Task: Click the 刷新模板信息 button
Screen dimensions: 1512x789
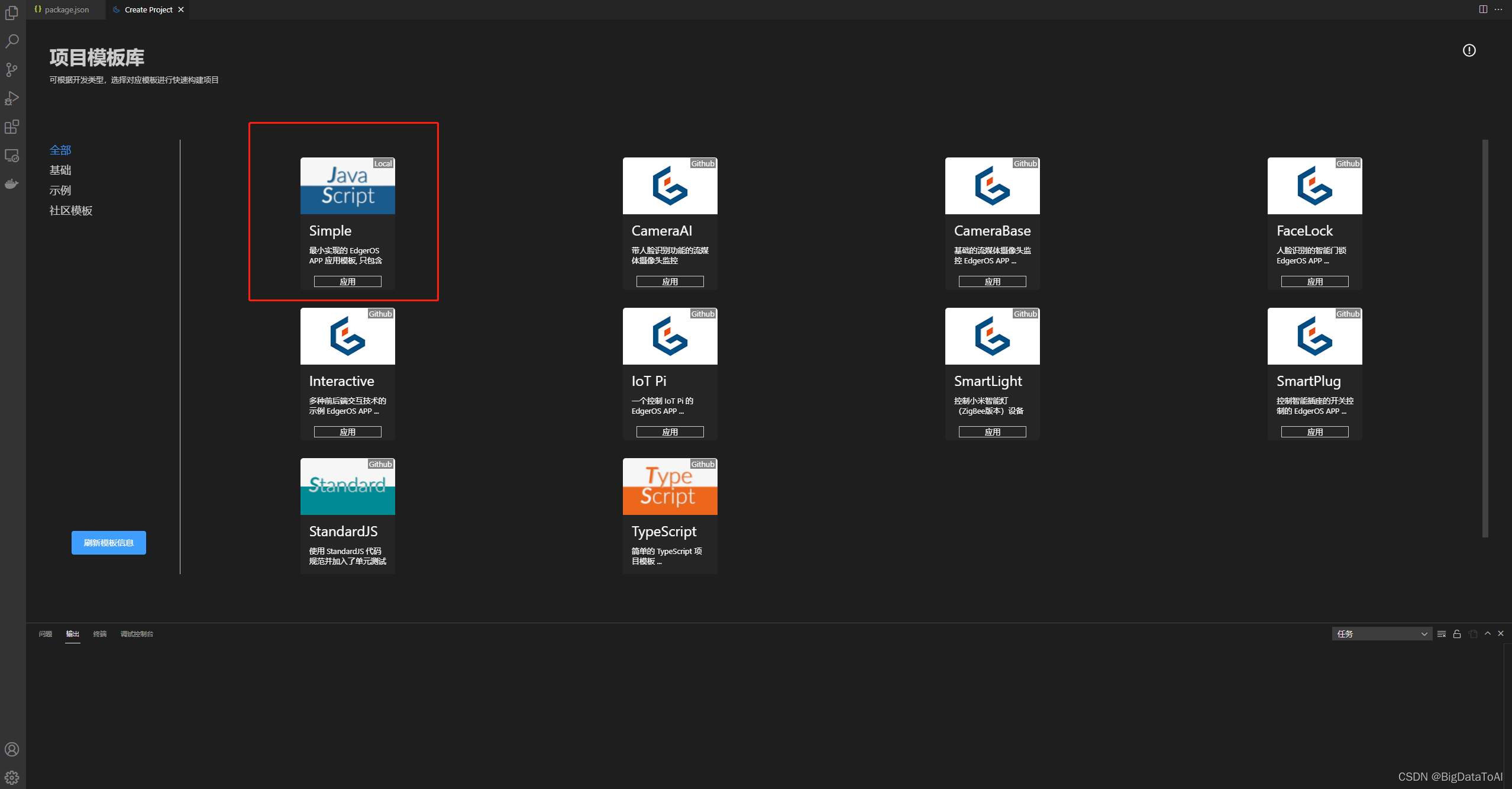Action: 109,543
